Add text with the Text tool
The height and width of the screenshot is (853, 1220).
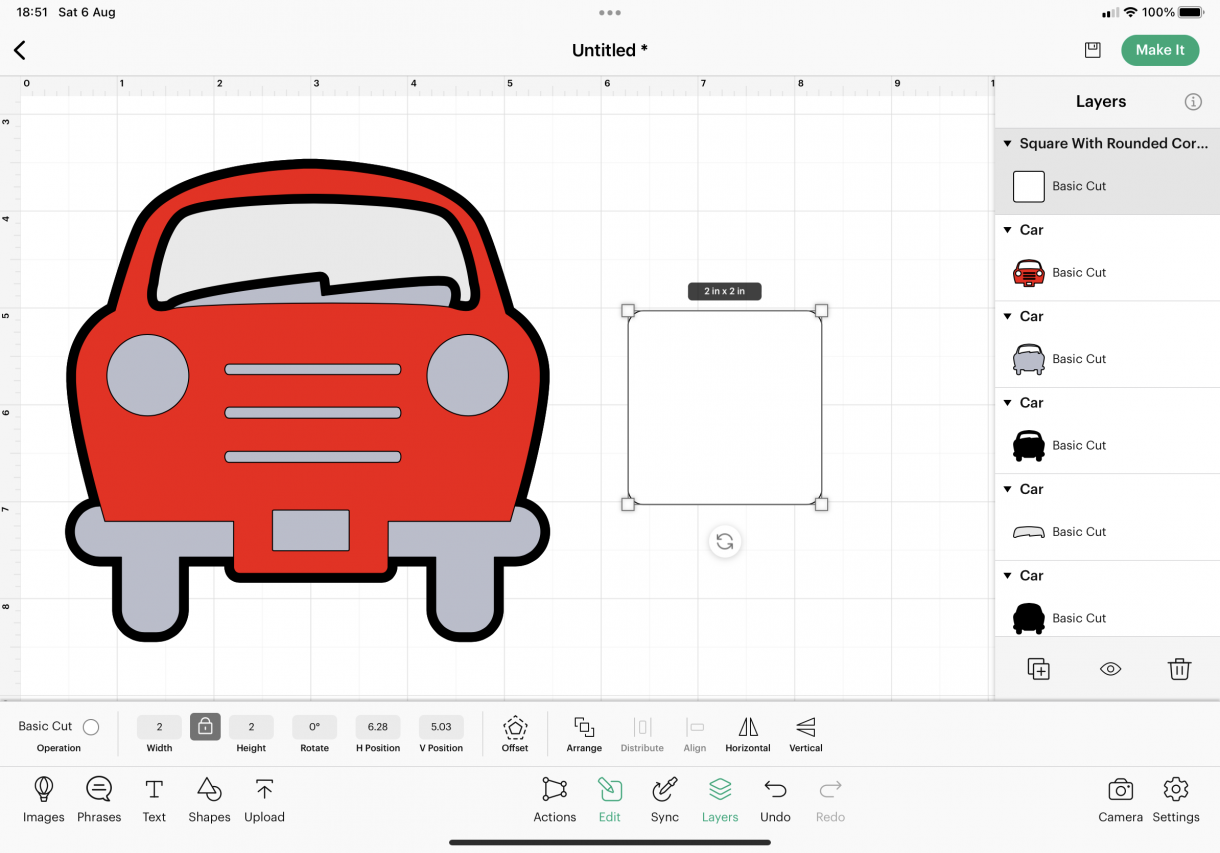pos(154,800)
